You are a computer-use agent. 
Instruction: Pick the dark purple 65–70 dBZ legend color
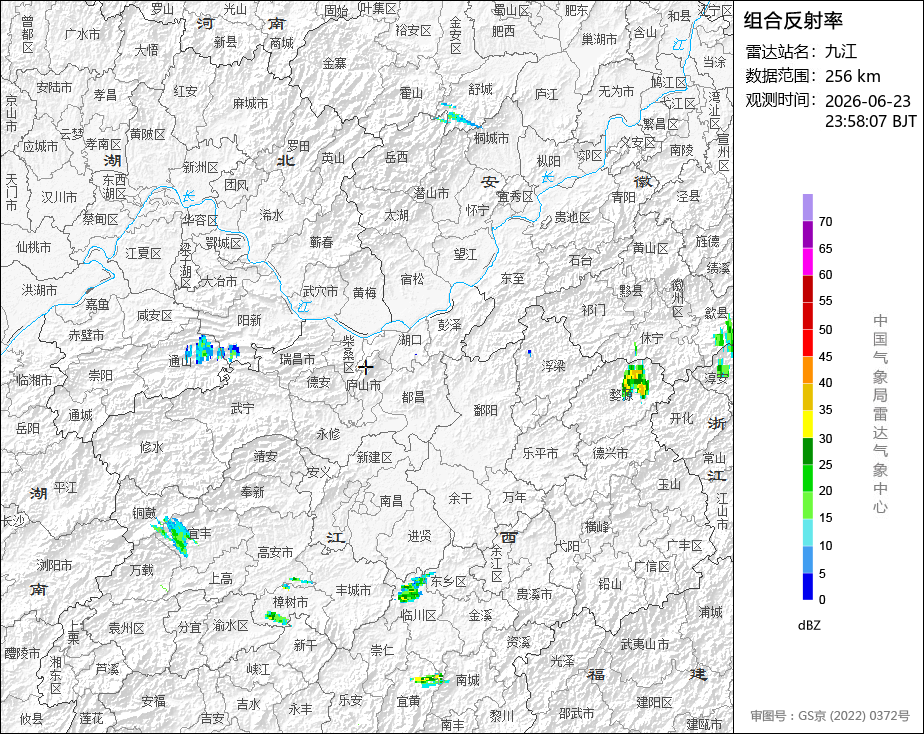[807, 234]
